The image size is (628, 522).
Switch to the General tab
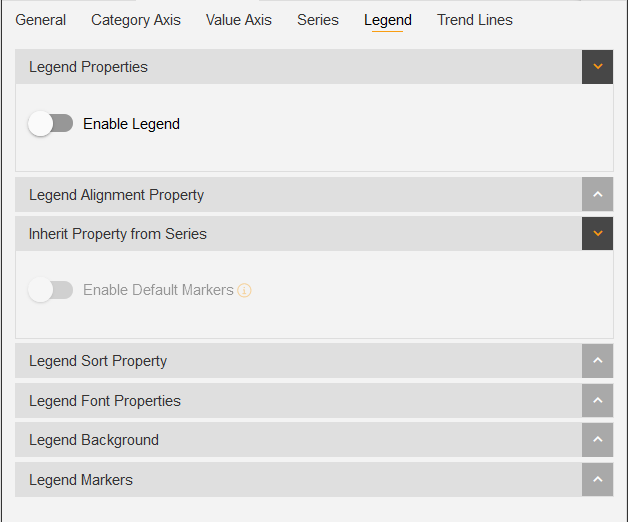(40, 20)
